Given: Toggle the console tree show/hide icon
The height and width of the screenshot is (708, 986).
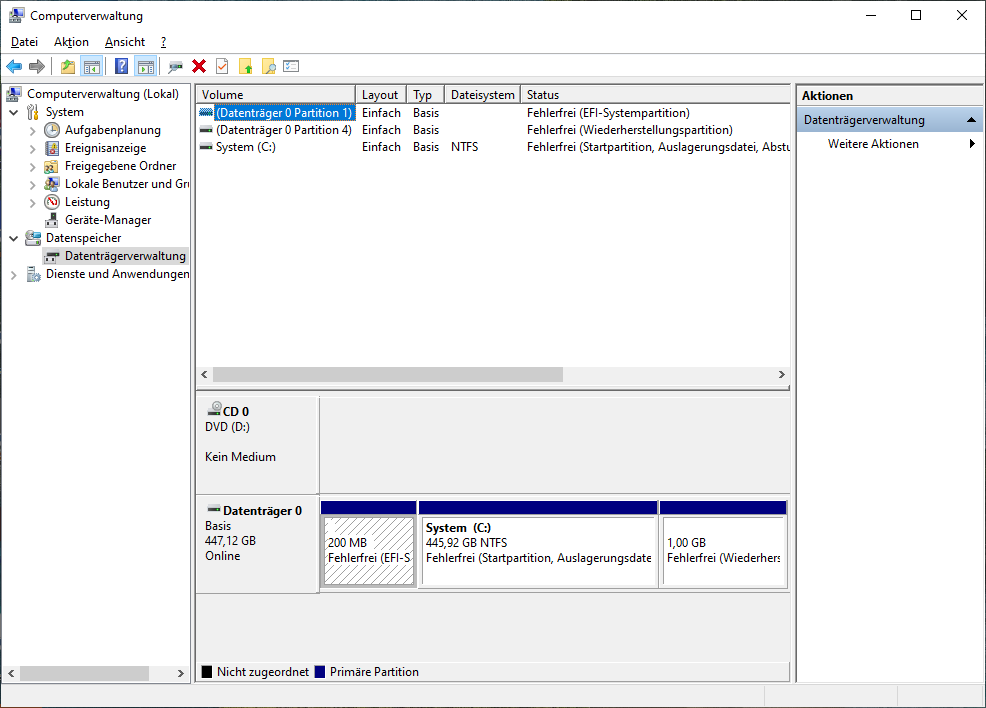Looking at the screenshot, I should click(x=92, y=66).
